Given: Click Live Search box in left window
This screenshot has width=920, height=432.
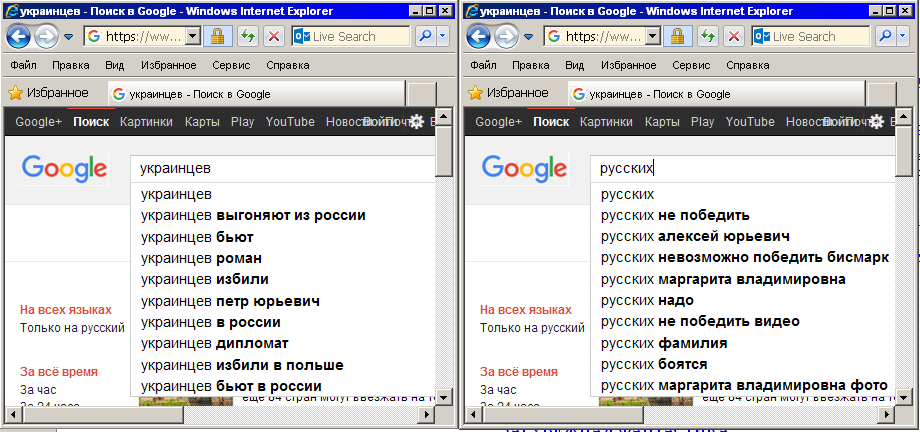Looking at the screenshot, I should click(351, 37).
